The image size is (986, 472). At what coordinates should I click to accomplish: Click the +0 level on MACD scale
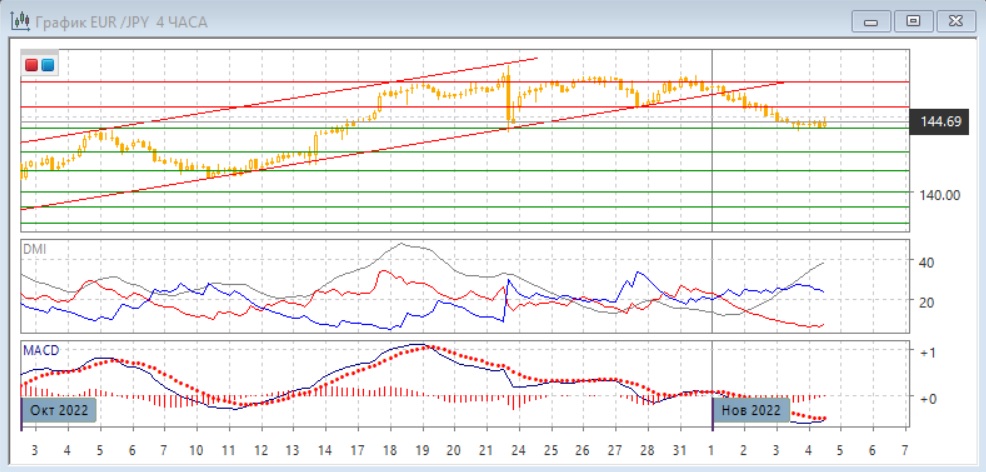click(x=928, y=397)
